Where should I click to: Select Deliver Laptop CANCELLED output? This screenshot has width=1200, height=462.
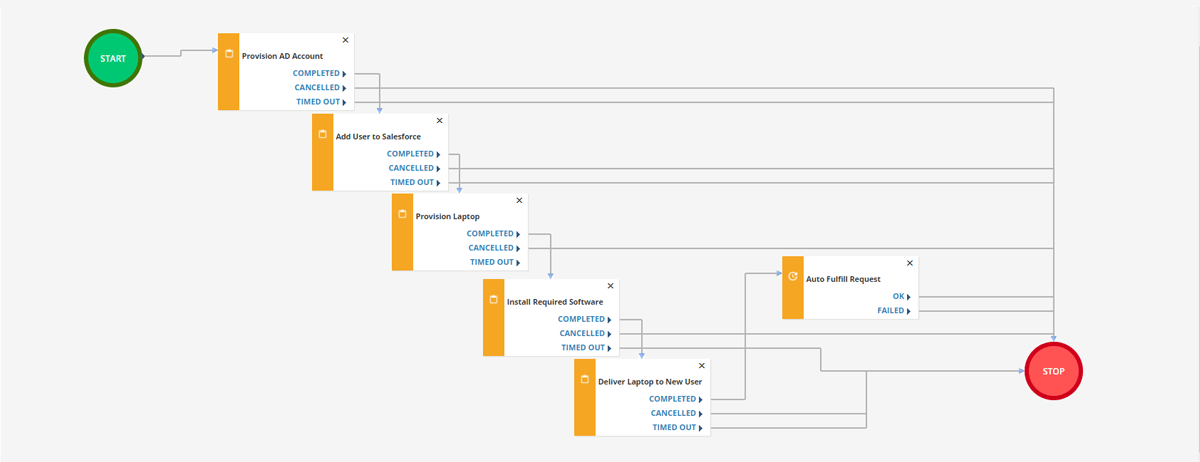point(677,413)
